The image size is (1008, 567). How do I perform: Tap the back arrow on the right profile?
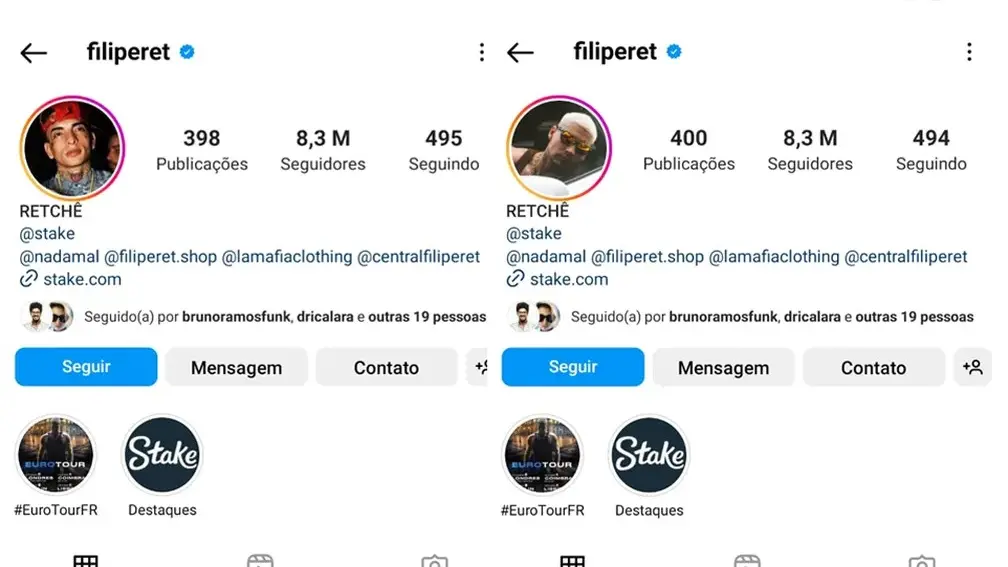(x=520, y=53)
